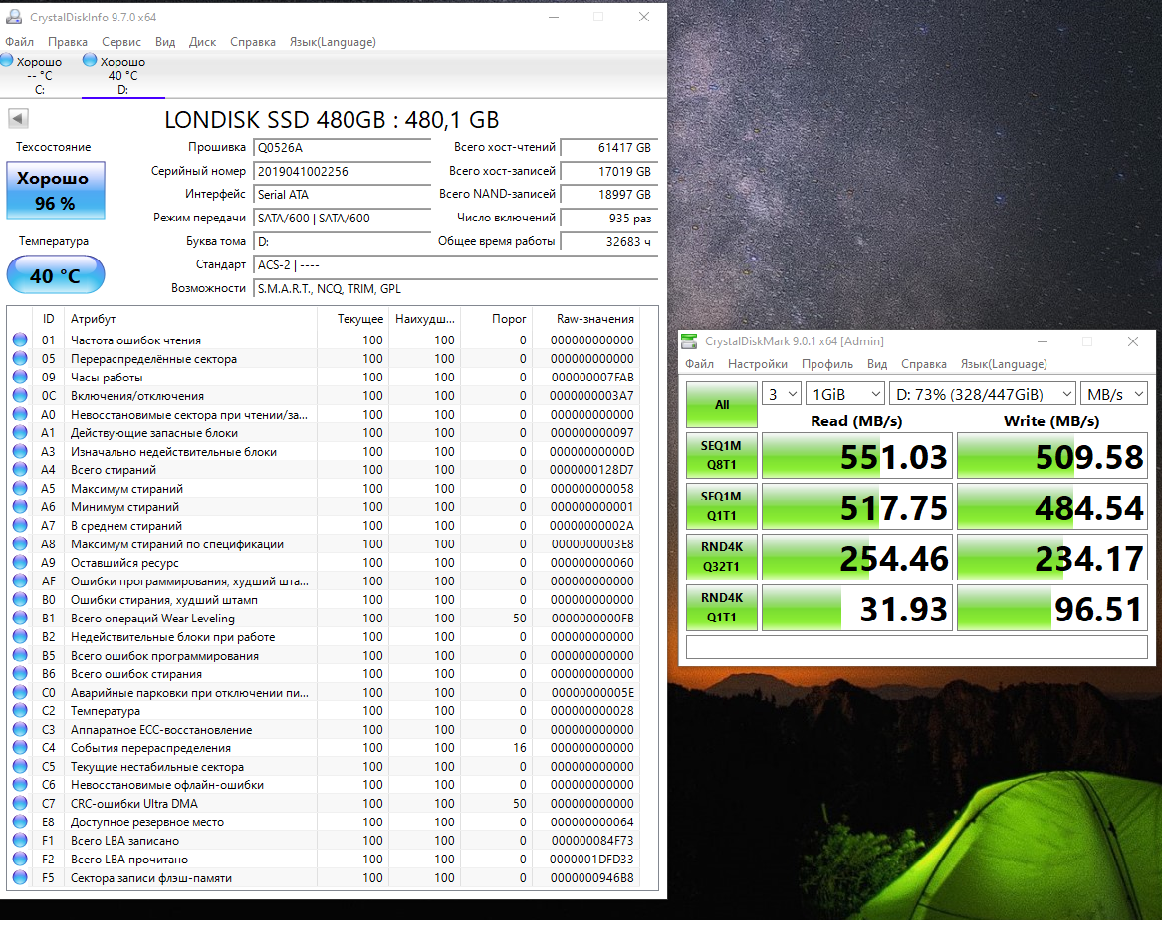Select the status orb for attribute 01
The image size is (1167, 943).
[20, 339]
